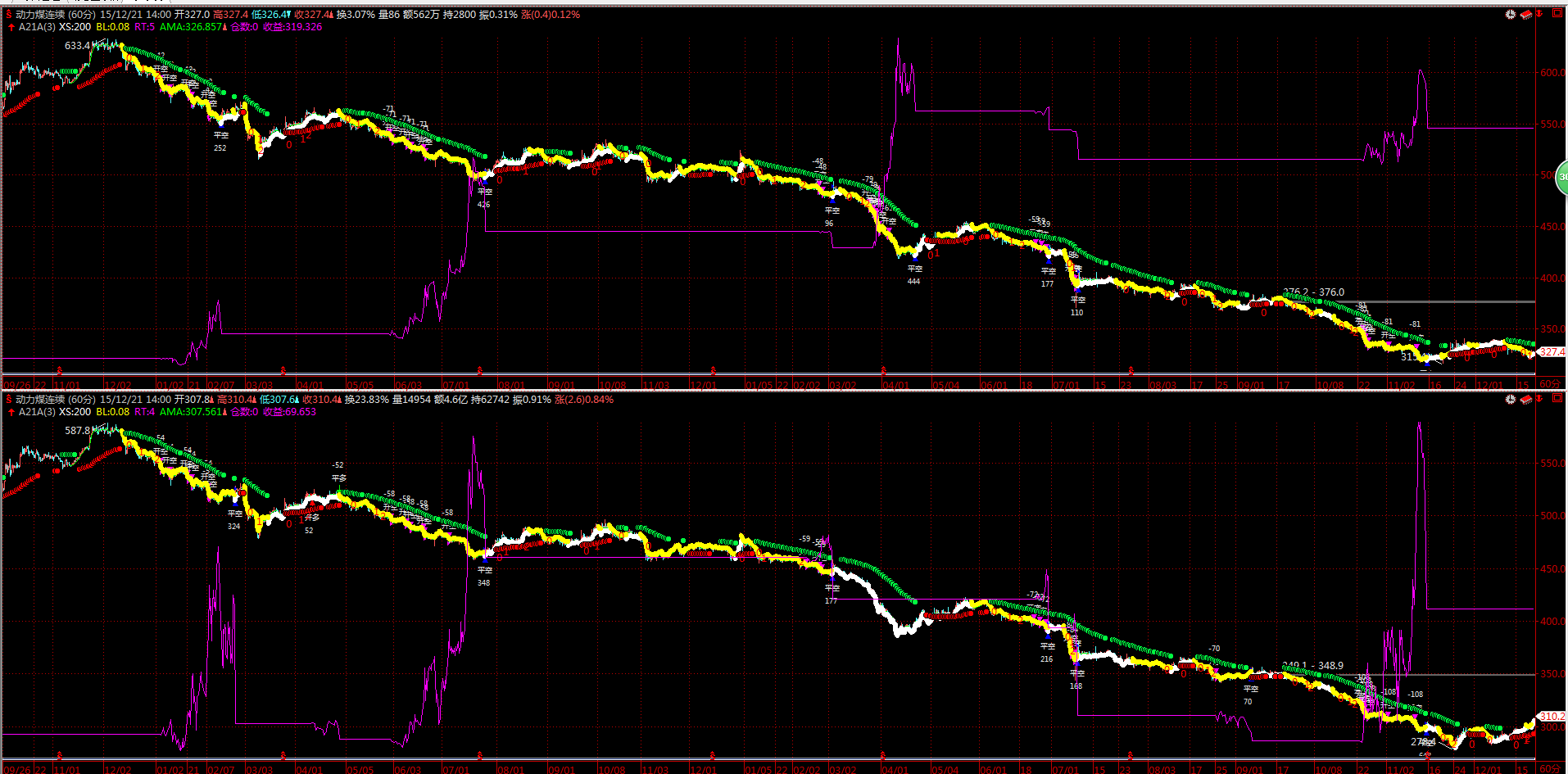Expand the red arrow beside bottom A21A(3)
The height and width of the screenshot is (774, 1568).
point(11,412)
